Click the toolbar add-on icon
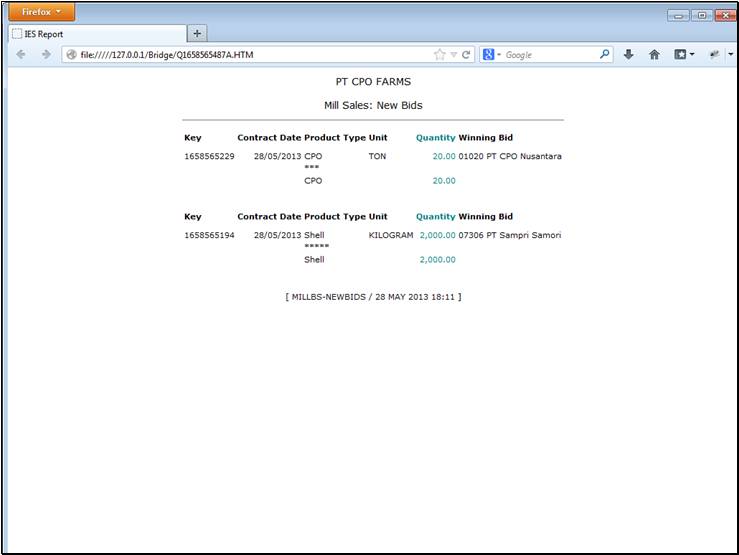 714,55
